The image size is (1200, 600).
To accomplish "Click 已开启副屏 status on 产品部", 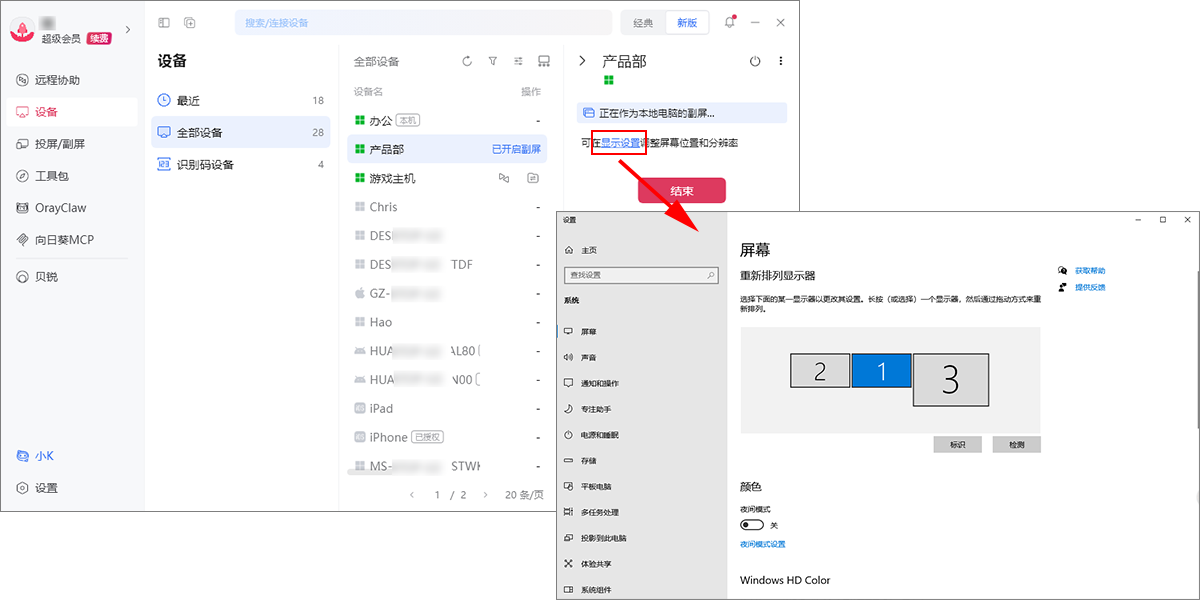I will (516, 149).
